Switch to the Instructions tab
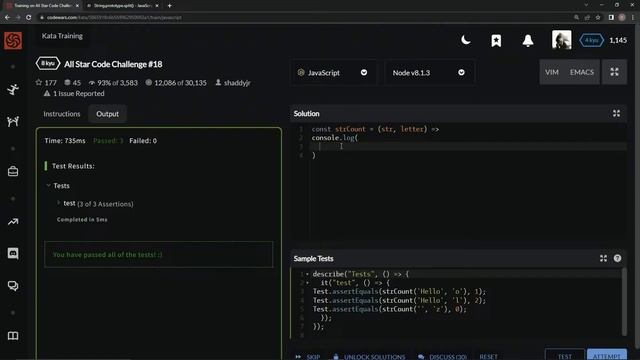This screenshot has width=640, height=360. (x=62, y=114)
